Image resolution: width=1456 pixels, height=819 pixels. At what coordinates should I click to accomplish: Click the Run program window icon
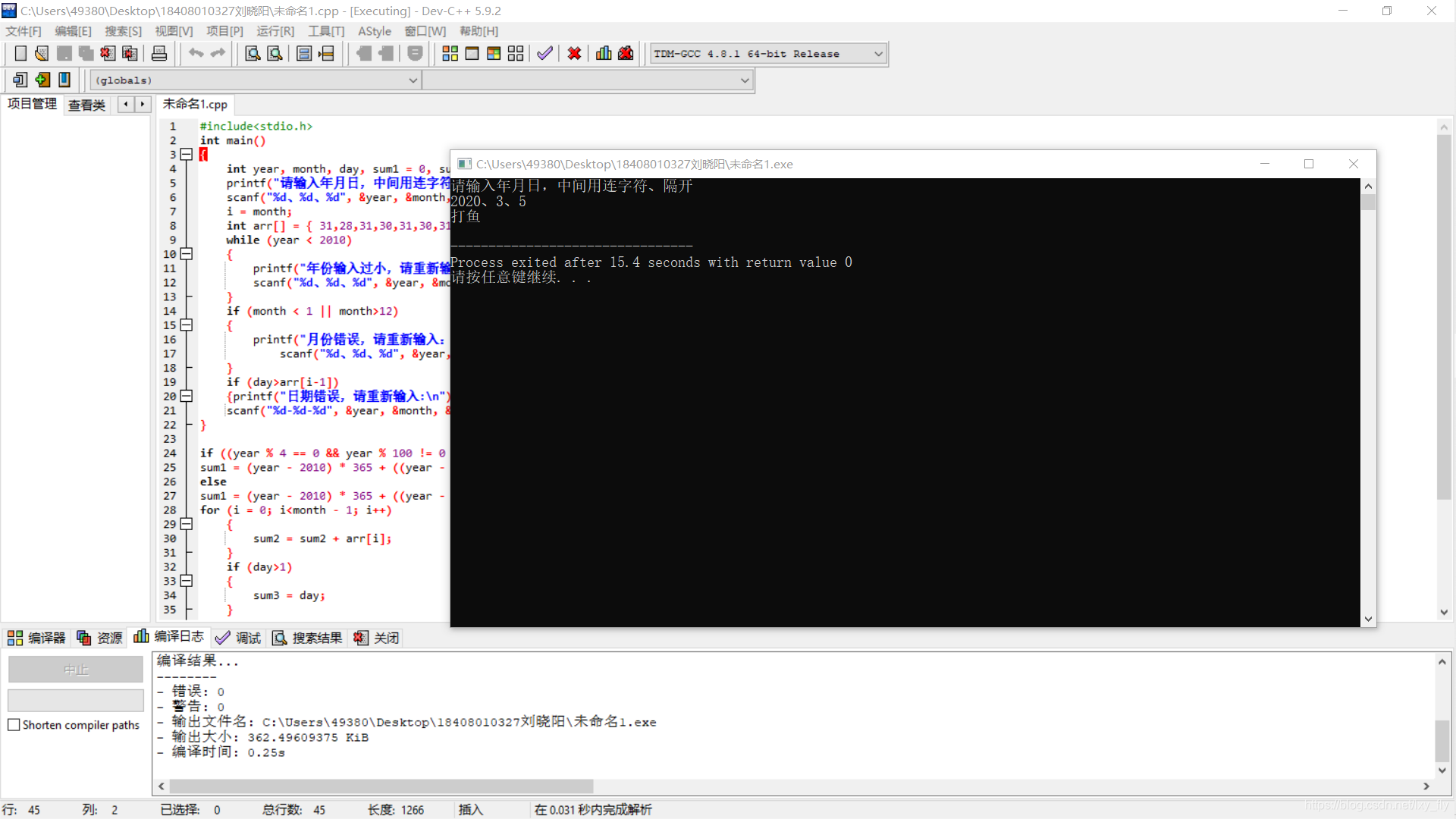click(x=472, y=53)
